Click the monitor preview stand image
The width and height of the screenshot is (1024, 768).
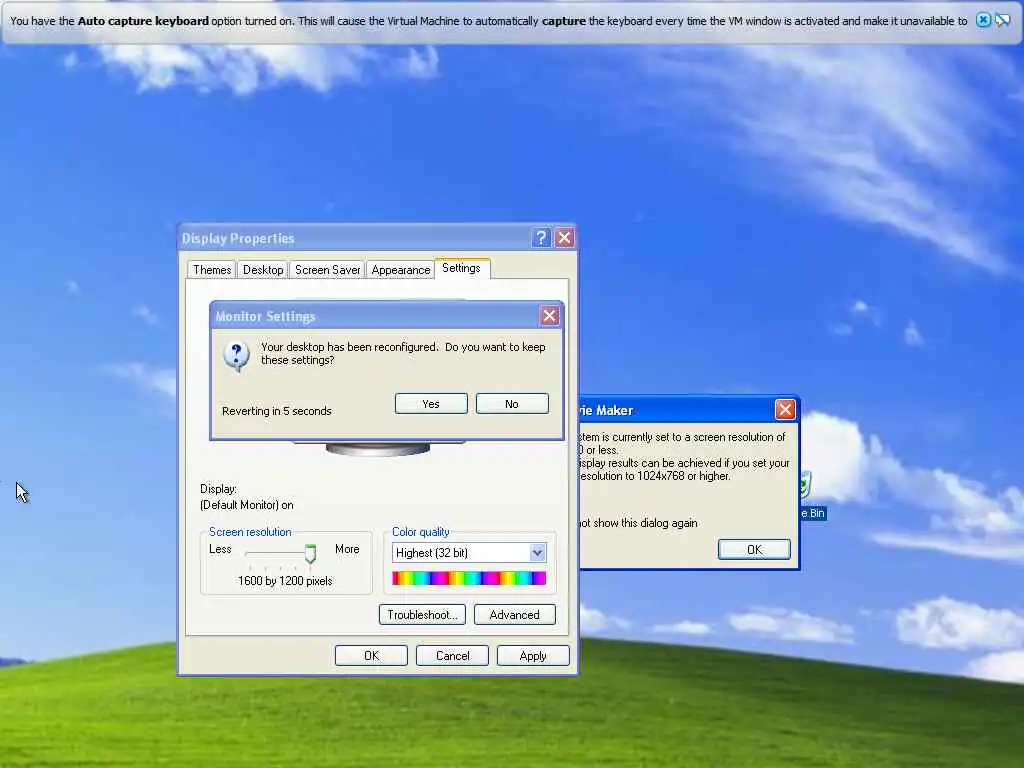point(377,449)
